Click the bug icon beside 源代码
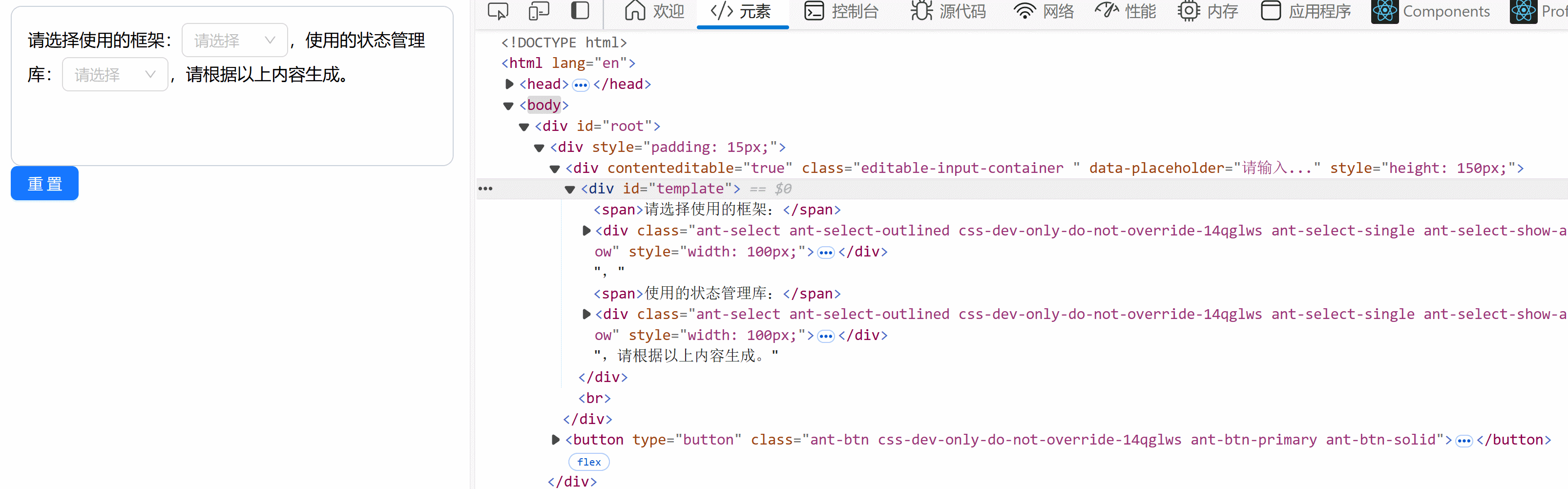Viewport: 1568px width, 489px height. pyautogui.click(x=921, y=11)
